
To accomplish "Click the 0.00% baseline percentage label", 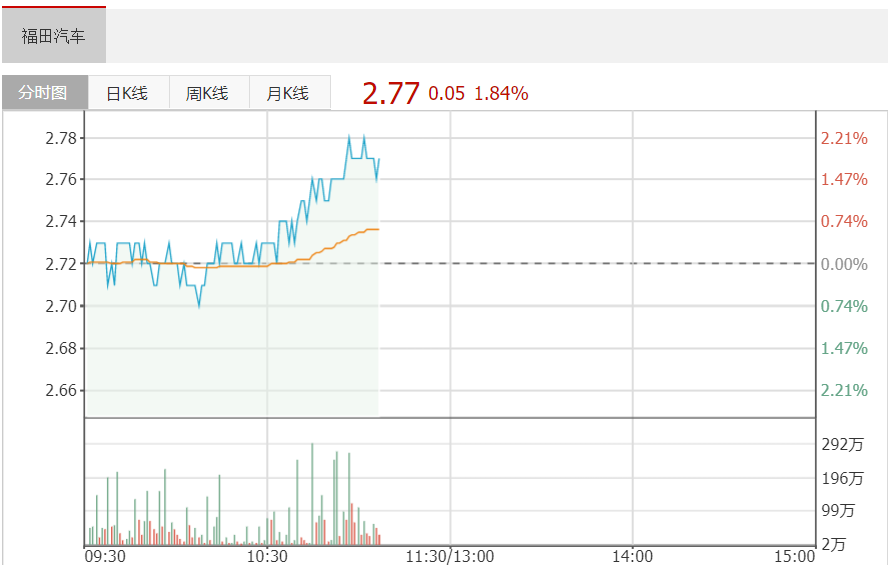I will [844, 264].
